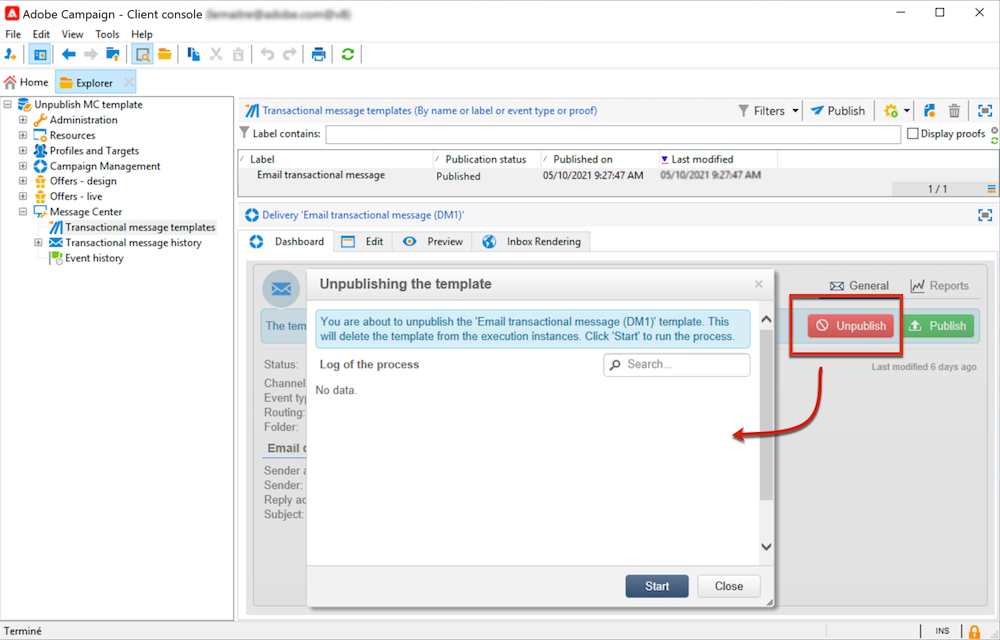Click the search magnifier toolbar icon
This screenshot has height=640, width=1000.
coord(142,55)
